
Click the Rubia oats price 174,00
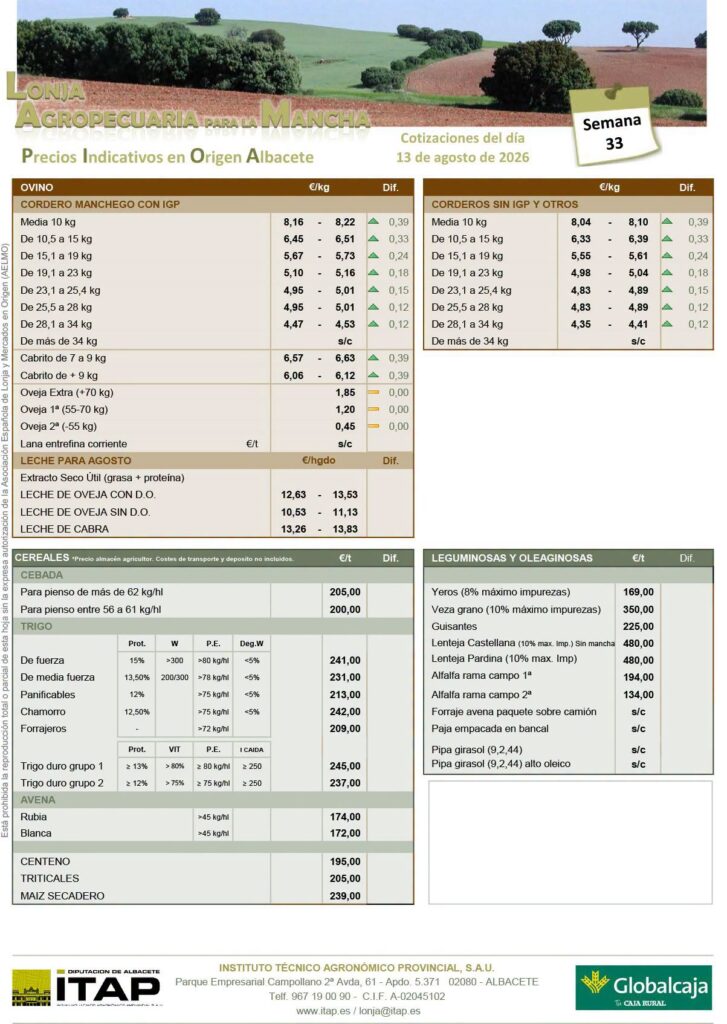coord(345,817)
